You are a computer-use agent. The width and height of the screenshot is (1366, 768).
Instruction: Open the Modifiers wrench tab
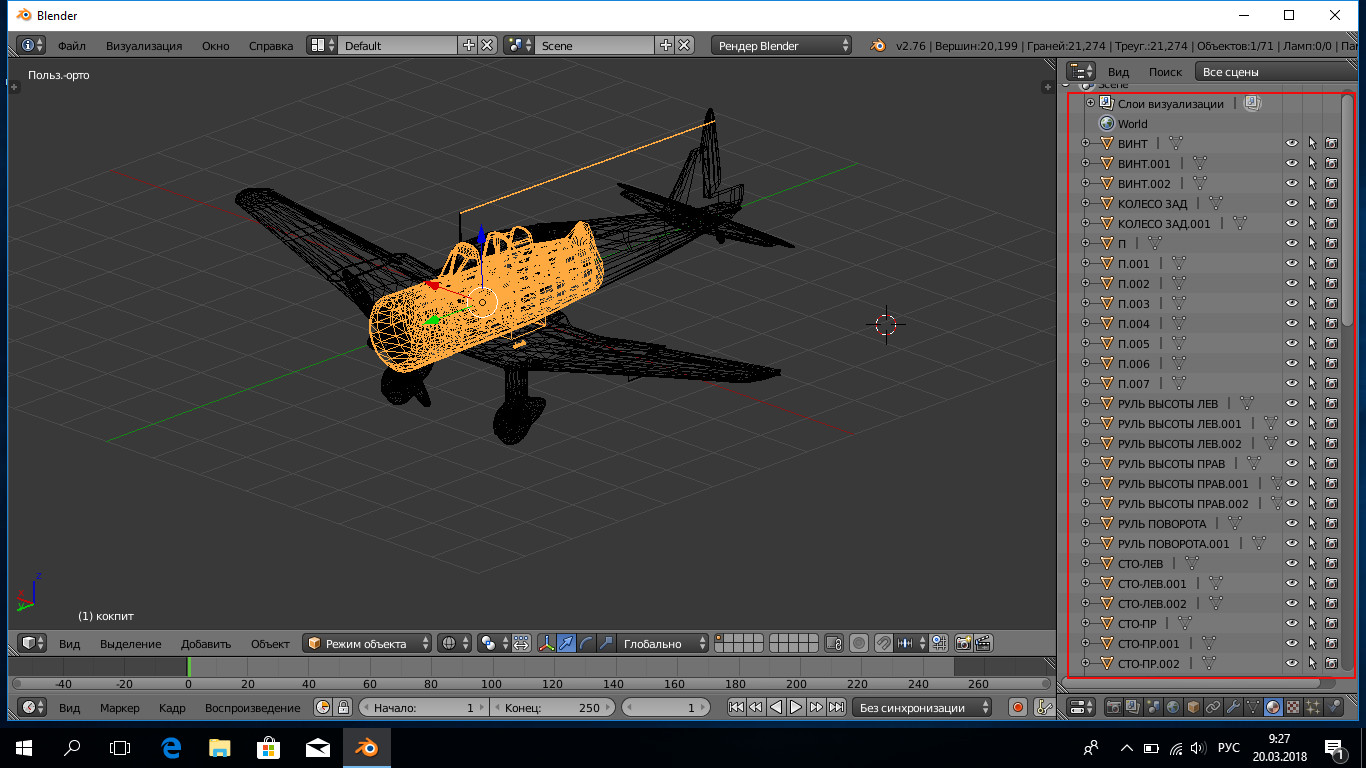(x=1233, y=707)
